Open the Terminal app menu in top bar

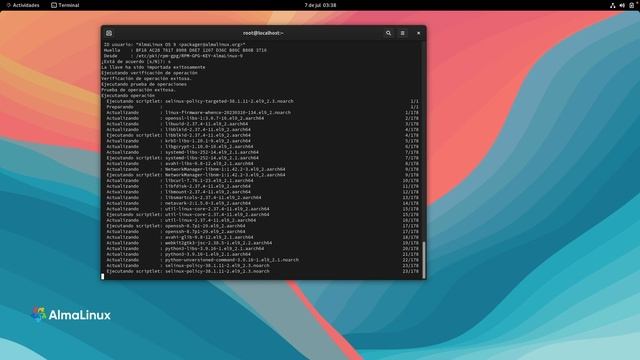coord(65,5)
